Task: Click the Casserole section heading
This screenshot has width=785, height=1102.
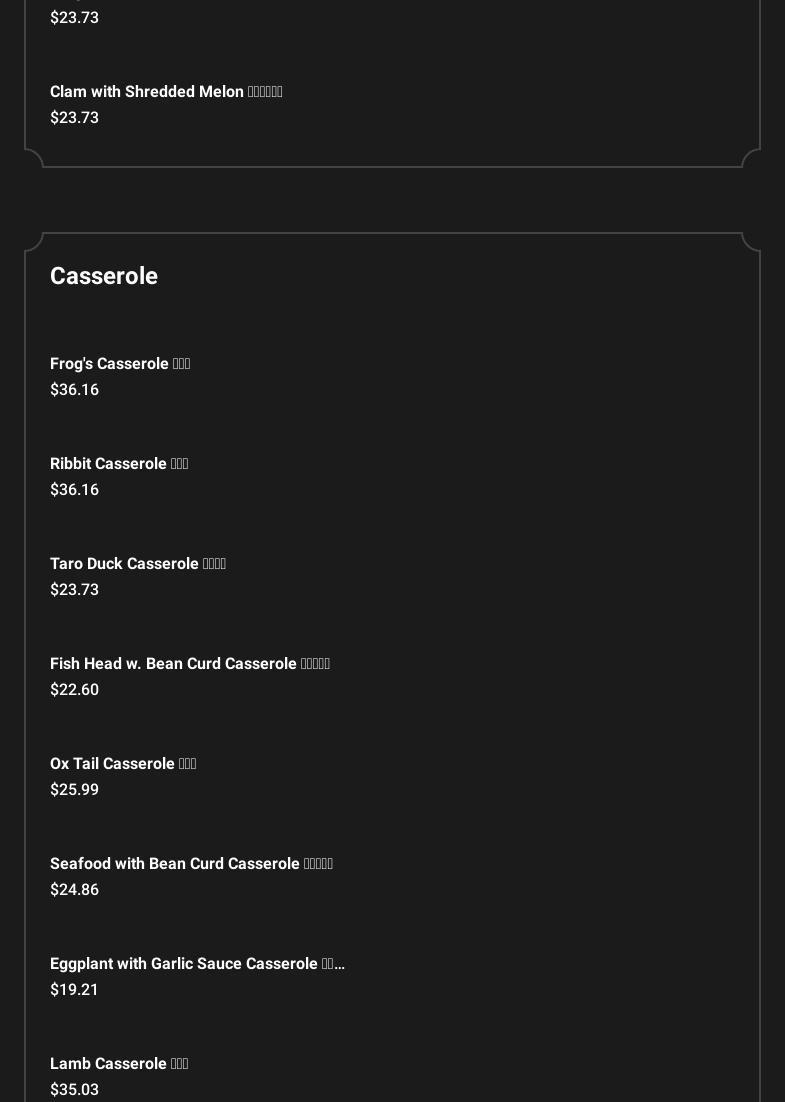Action: [104, 276]
